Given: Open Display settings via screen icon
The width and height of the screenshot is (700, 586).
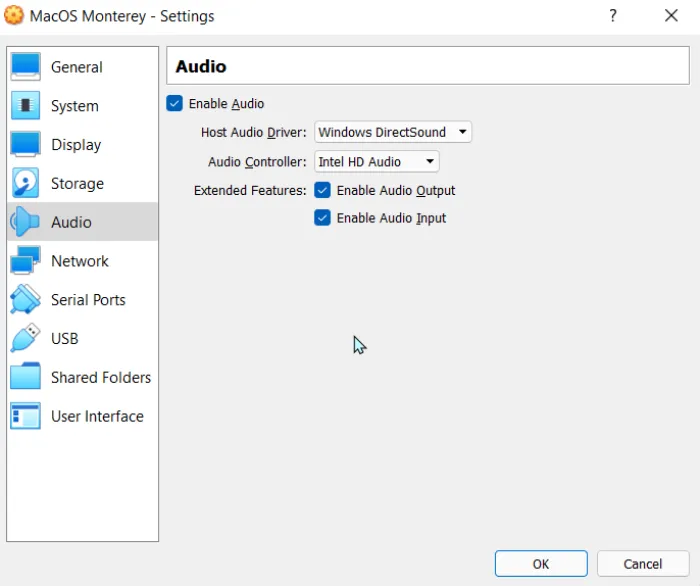Looking at the screenshot, I should [25, 145].
